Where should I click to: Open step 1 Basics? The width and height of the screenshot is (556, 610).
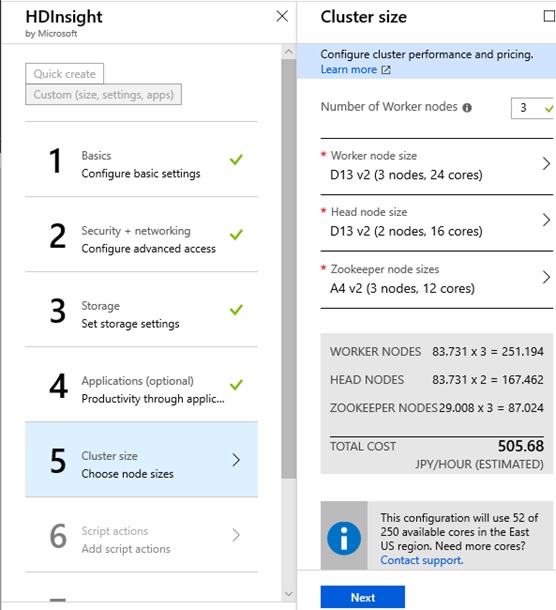click(x=142, y=160)
